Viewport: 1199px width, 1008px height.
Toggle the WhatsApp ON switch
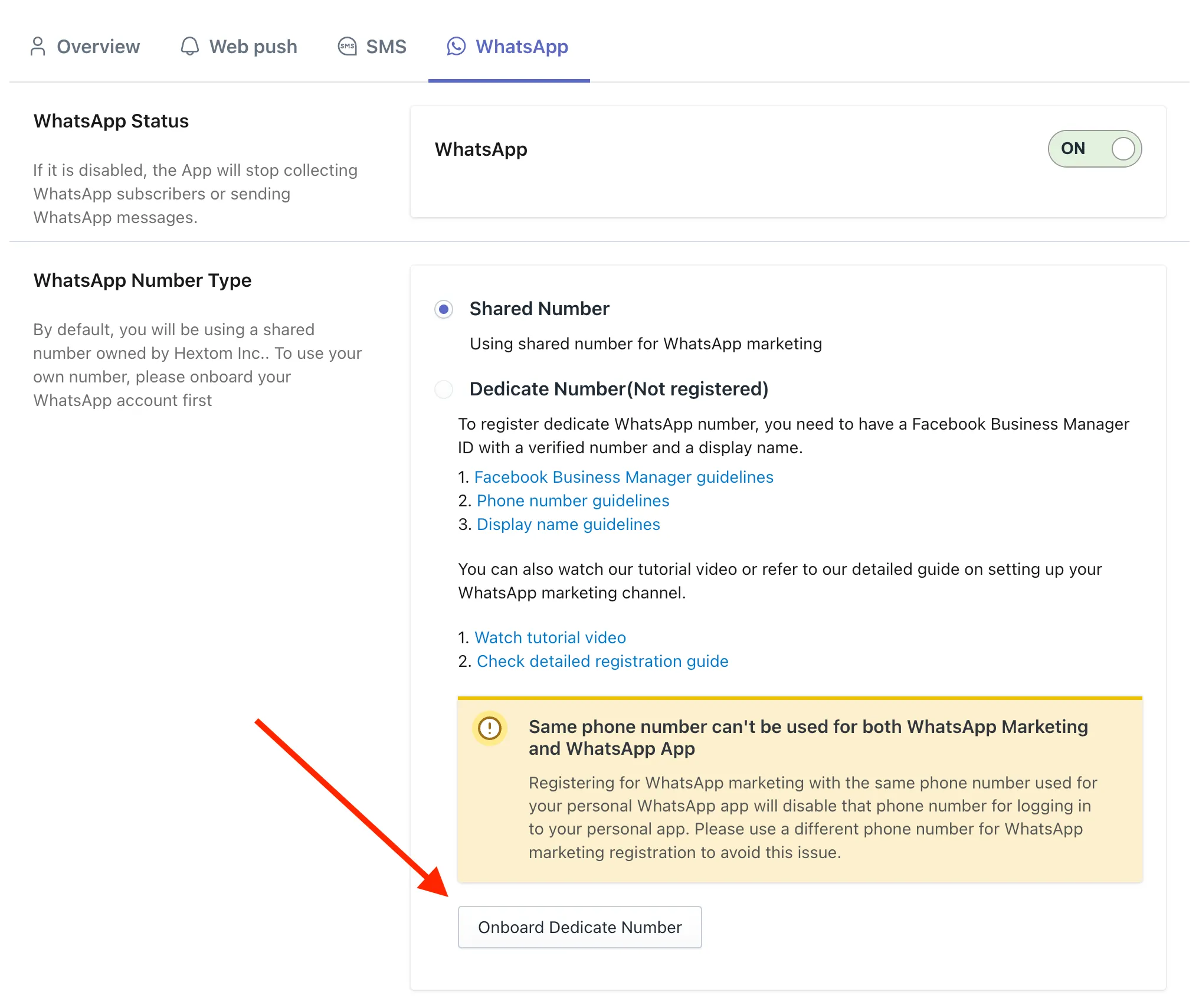(1095, 149)
